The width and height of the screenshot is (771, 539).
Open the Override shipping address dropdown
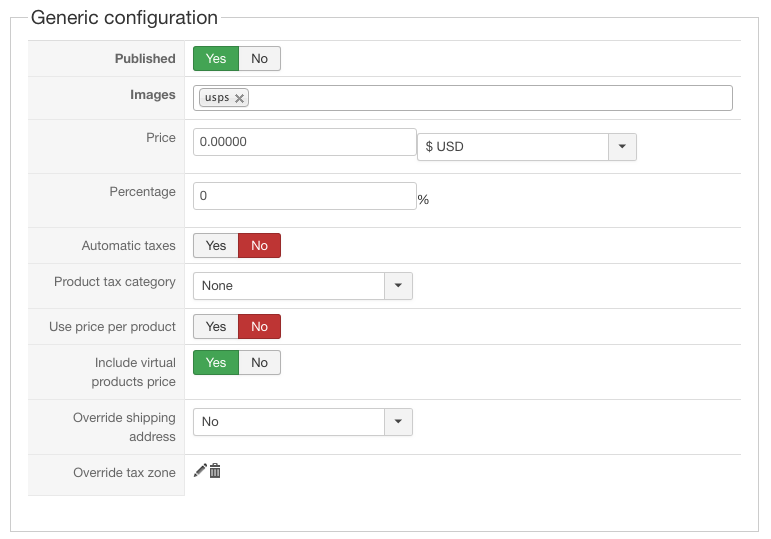click(289, 422)
